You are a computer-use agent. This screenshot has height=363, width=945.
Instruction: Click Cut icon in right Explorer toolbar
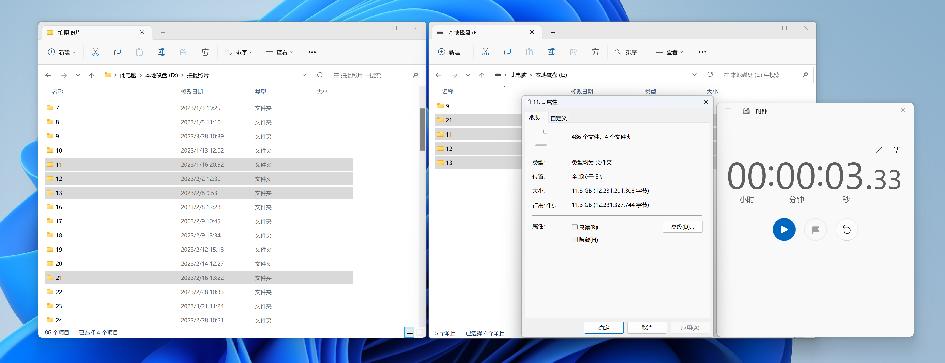tap(486, 52)
